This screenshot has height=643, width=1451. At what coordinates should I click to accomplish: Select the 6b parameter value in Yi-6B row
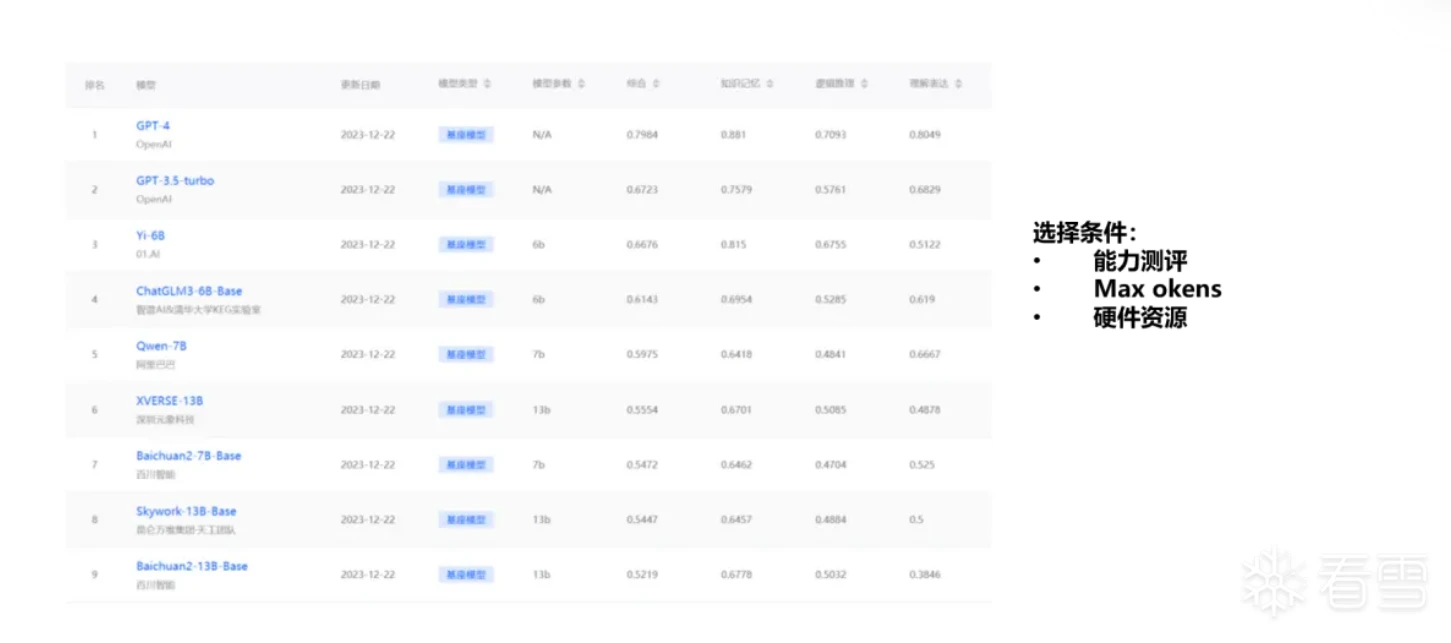pos(538,244)
